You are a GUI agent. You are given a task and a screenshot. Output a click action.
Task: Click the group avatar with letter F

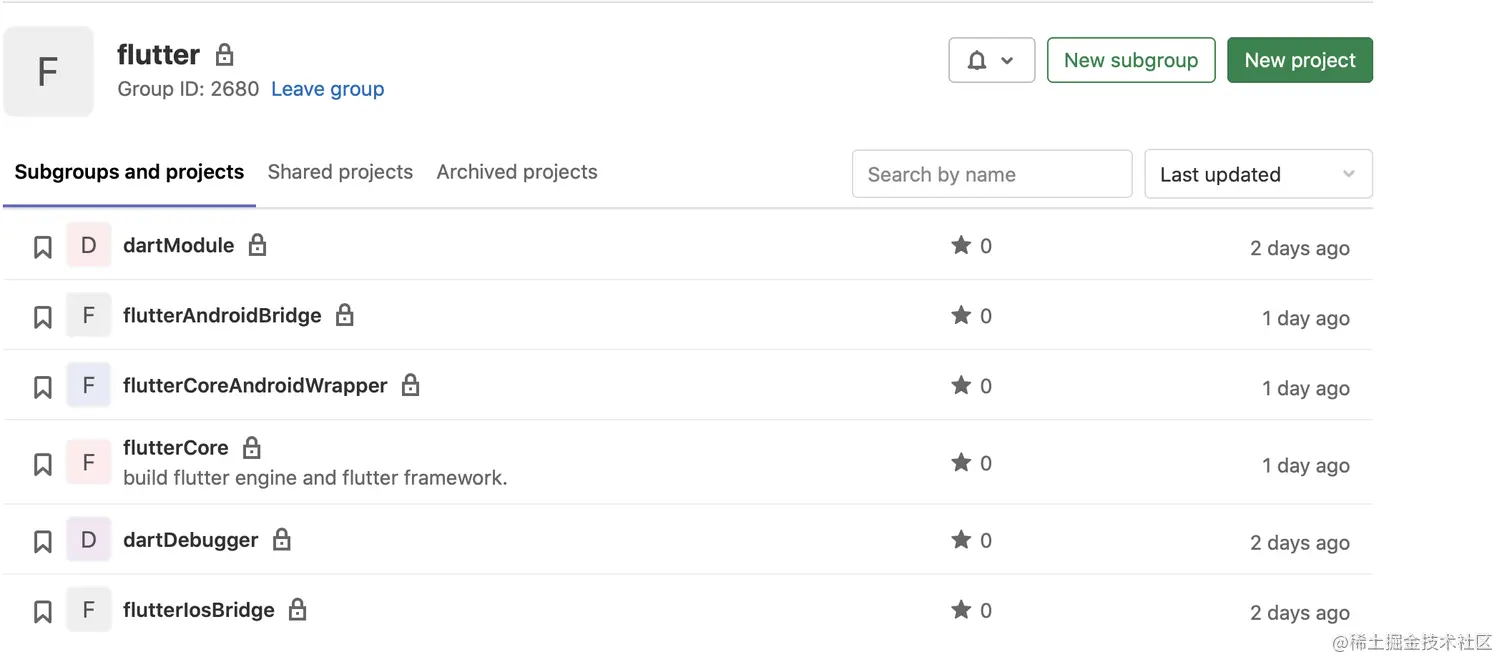[x=48, y=70]
